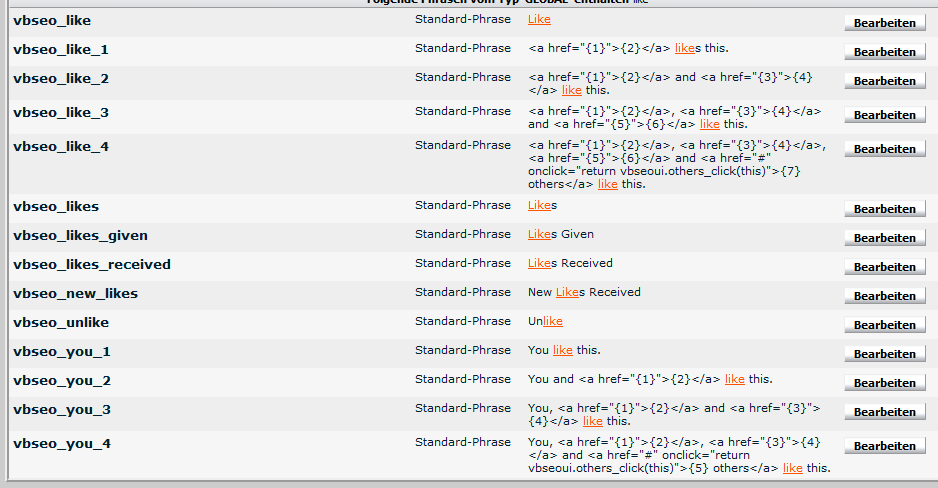938x488 pixels.
Task: Select the vbseo_unlike phrase name
Action: pos(61,323)
